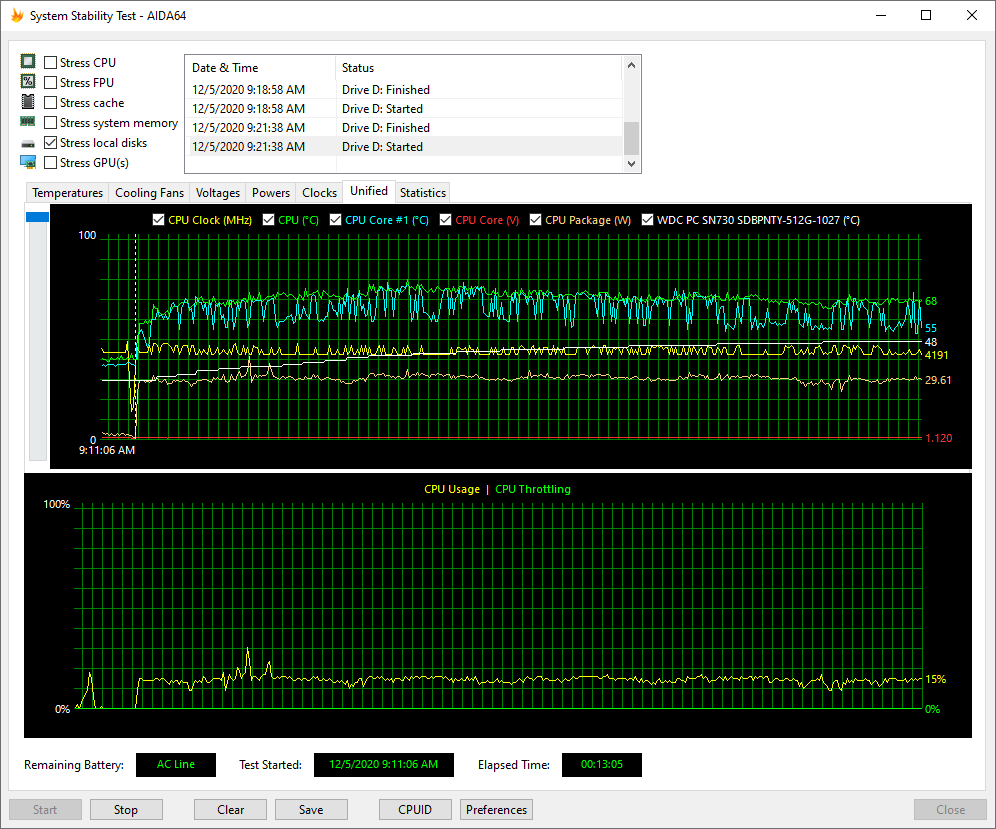Uncheck the Stress local disks option
This screenshot has width=996, height=829.
[51, 143]
